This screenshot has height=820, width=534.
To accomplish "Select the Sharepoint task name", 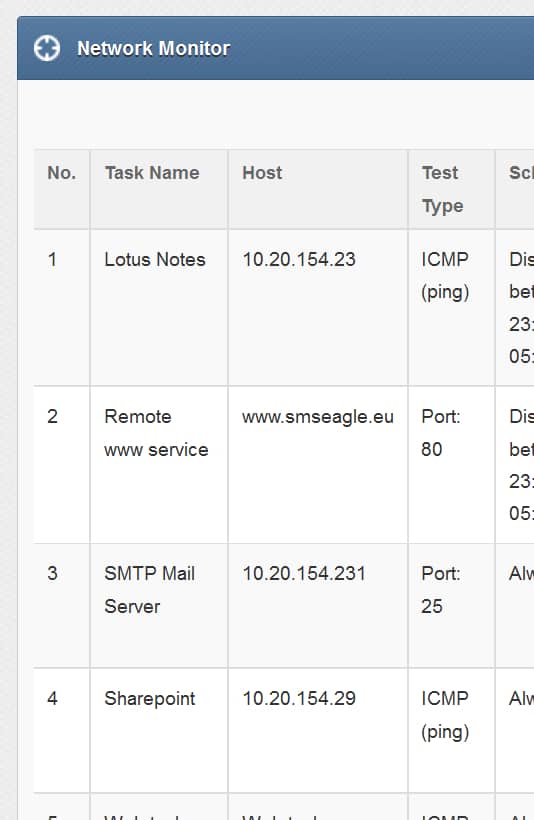I will tap(150, 699).
